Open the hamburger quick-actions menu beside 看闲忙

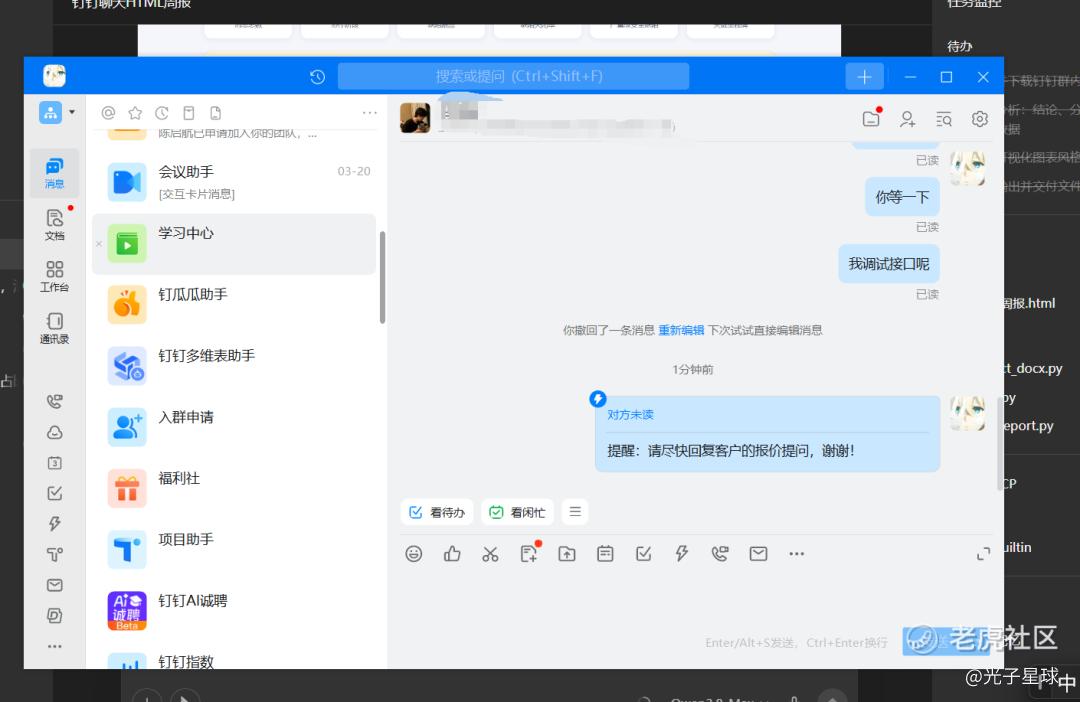[x=575, y=512]
